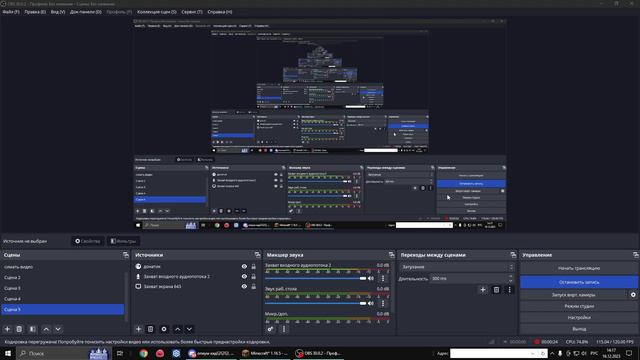This screenshot has height=360, width=640.
Task: Open the Справка menu
Action: coord(220,12)
